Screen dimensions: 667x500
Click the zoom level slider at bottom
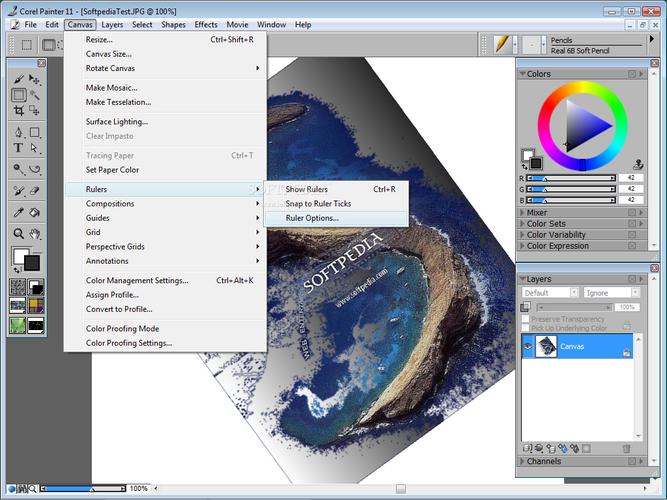pyautogui.click(x=83, y=489)
